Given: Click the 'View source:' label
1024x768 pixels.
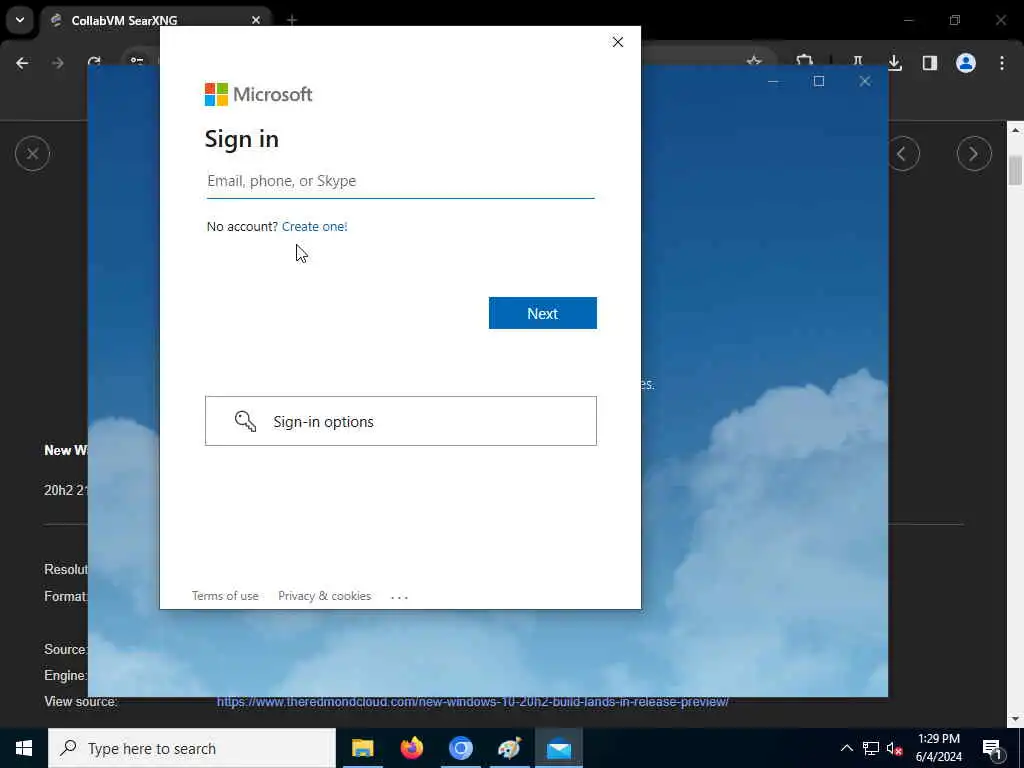Looking at the screenshot, I should pos(81,702).
